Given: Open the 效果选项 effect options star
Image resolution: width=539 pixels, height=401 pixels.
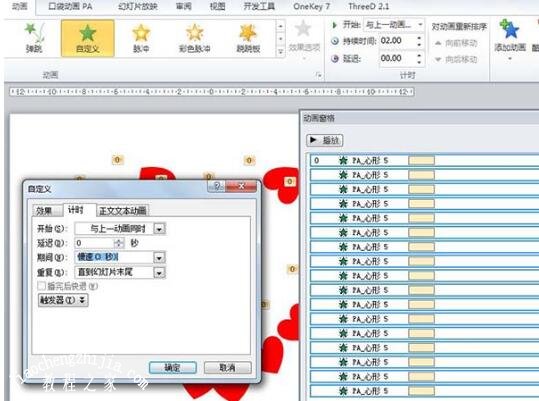Looking at the screenshot, I should click(x=304, y=29).
